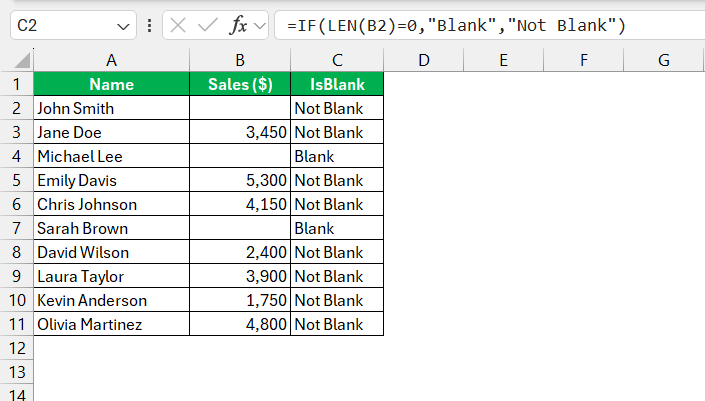Screen dimensions: 705x401
Task: Select row 12 header
Action: [x=17, y=348]
